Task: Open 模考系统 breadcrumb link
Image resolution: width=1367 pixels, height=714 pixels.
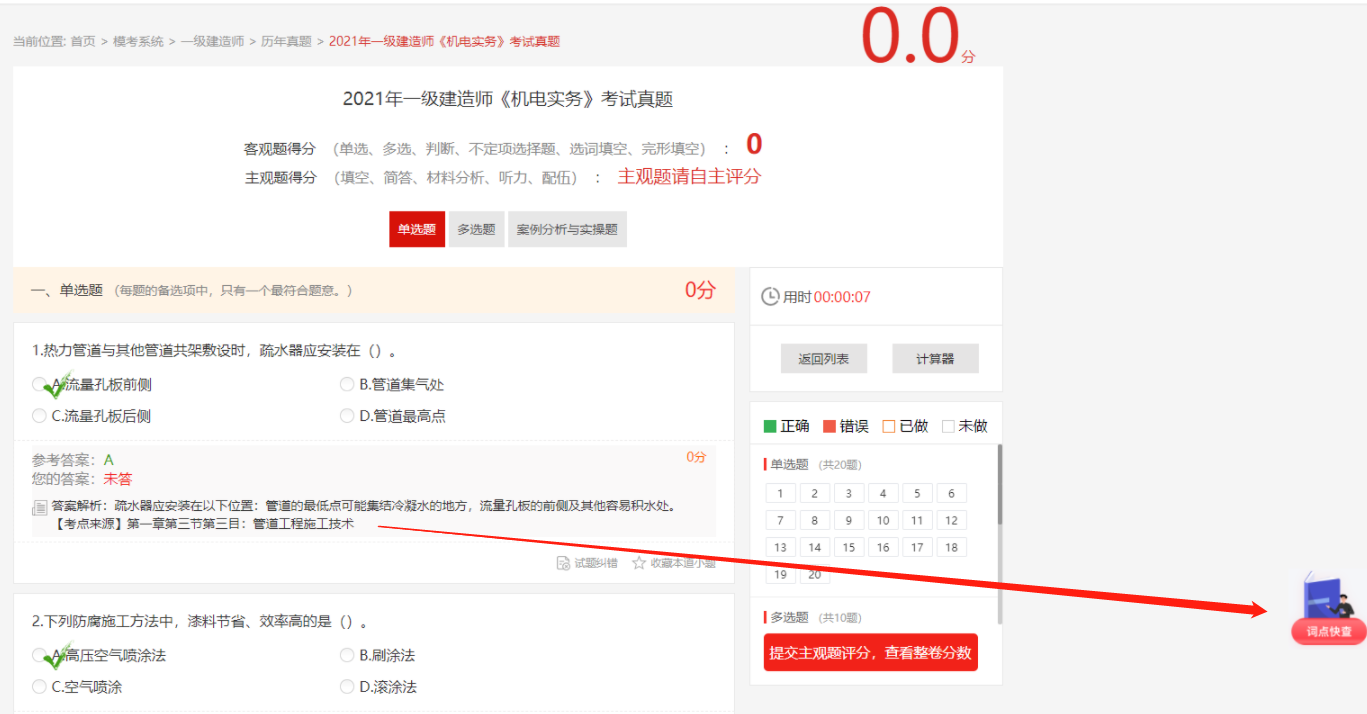Action: (x=138, y=41)
